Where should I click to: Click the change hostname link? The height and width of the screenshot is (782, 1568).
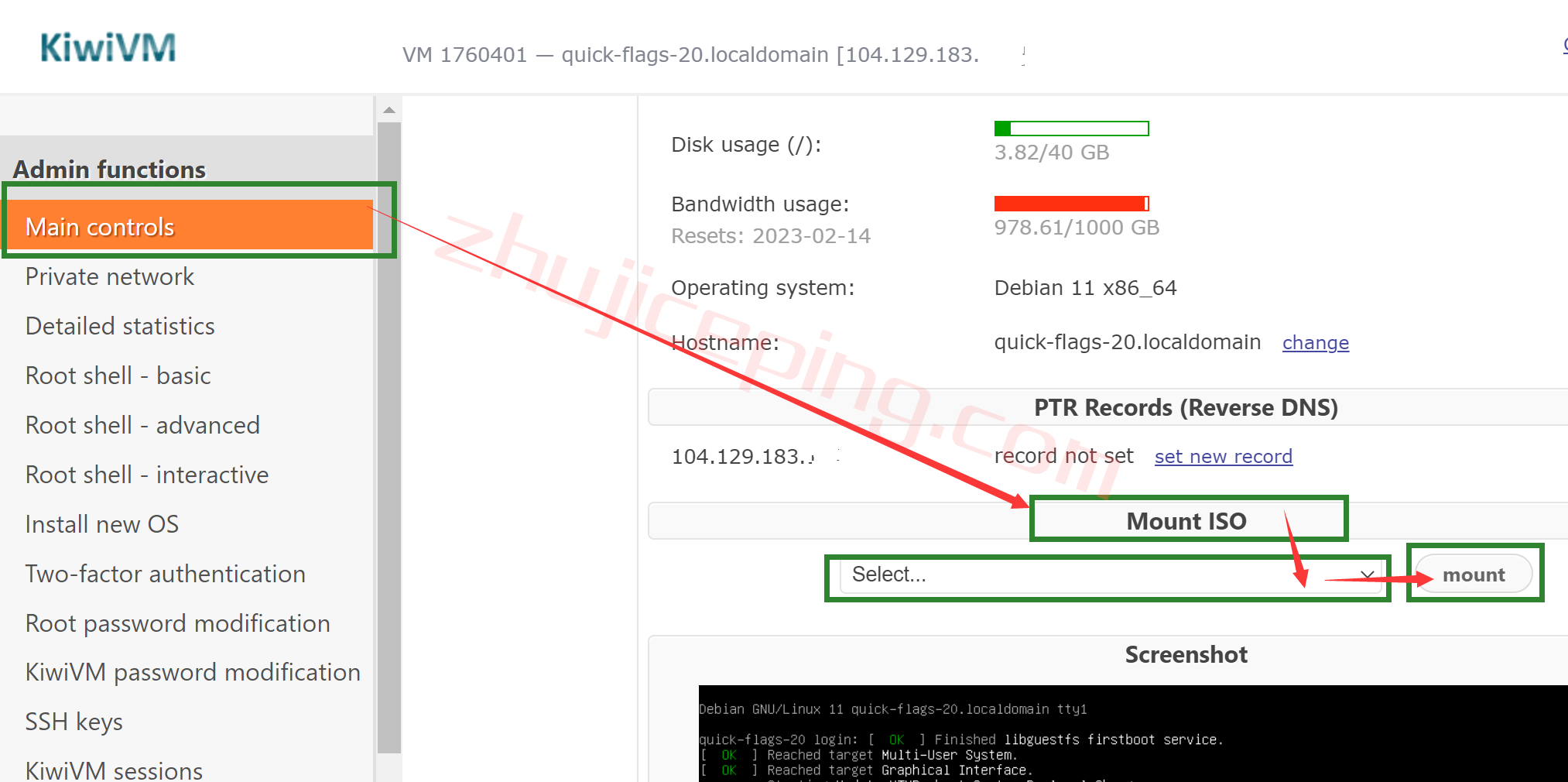tap(1315, 343)
